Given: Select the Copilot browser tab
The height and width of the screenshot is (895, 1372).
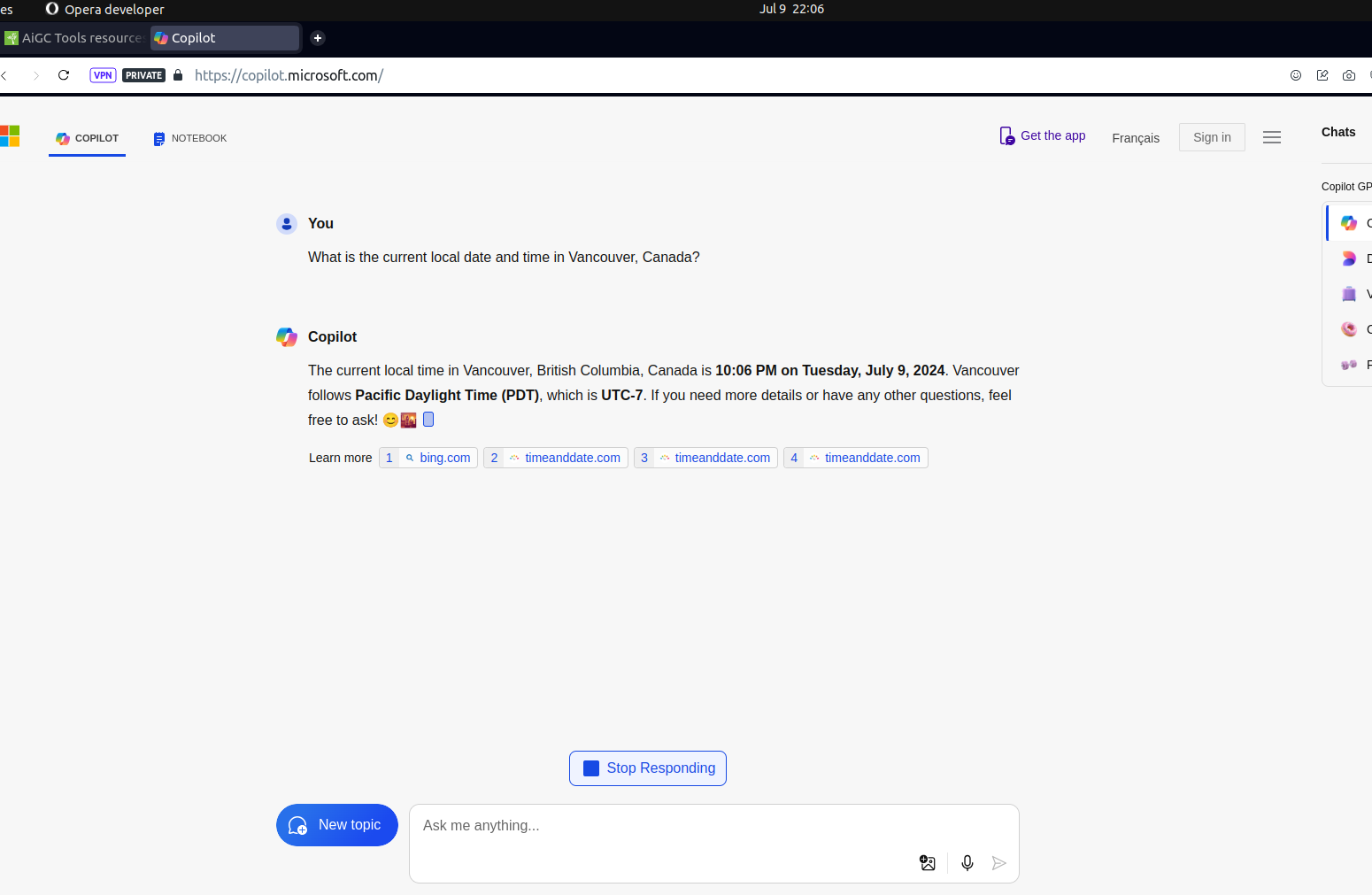Looking at the screenshot, I should click(x=225, y=38).
